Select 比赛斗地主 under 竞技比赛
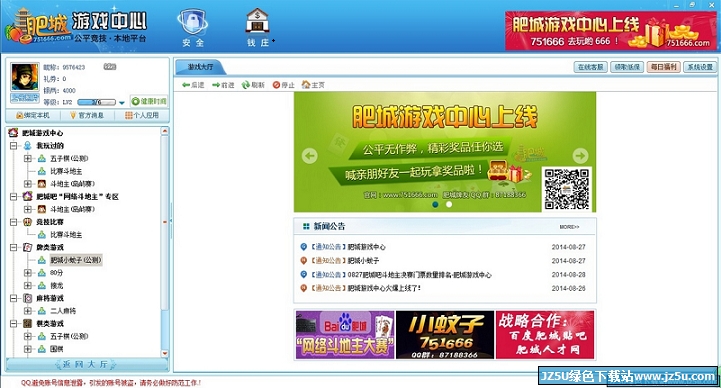The image size is (721, 388). click(x=66, y=235)
